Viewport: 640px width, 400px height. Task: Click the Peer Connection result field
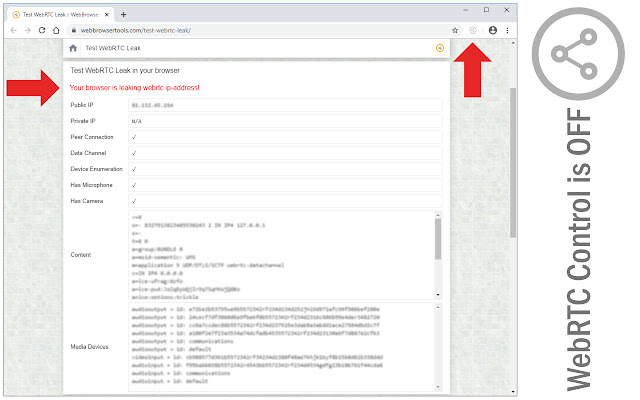coord(285,137)
